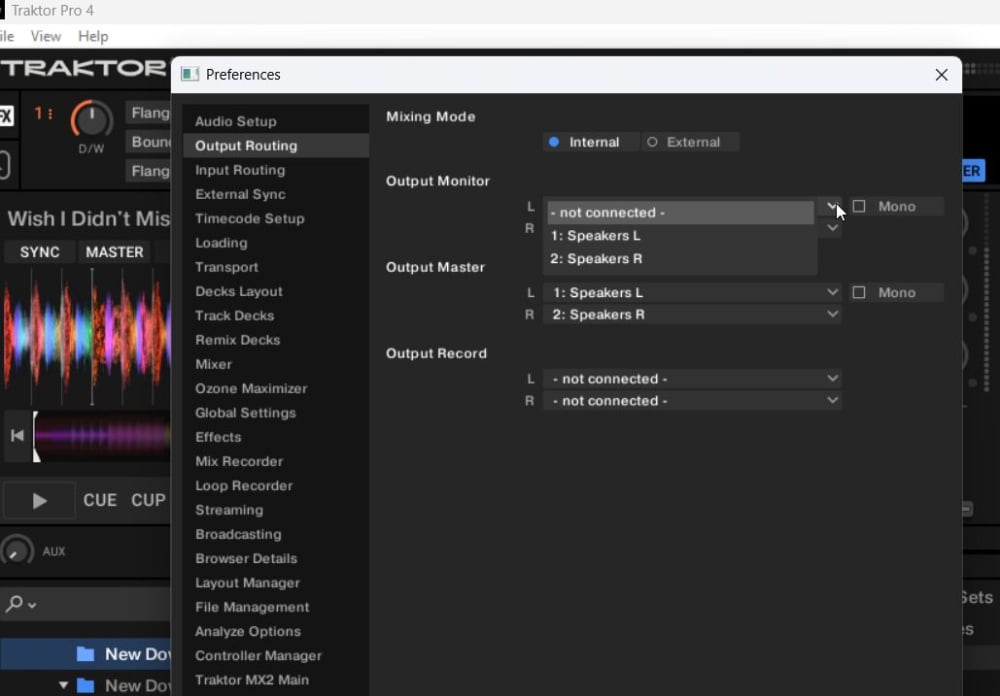
Task: Open Output Master L dropdown
Action: tap(692, 293)
